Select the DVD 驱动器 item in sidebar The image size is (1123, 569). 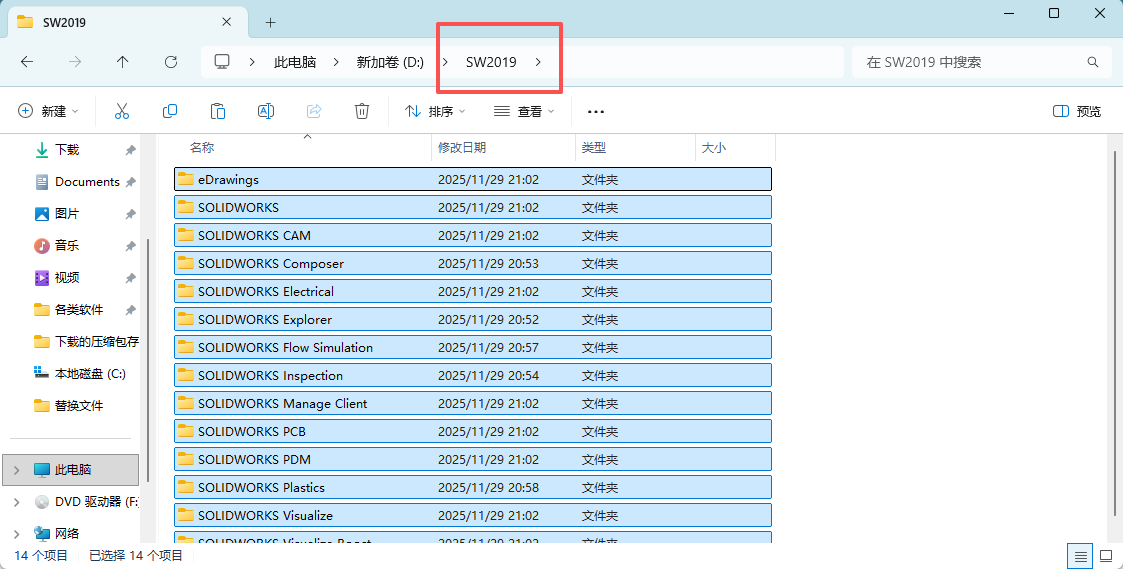tap(86, 502)
